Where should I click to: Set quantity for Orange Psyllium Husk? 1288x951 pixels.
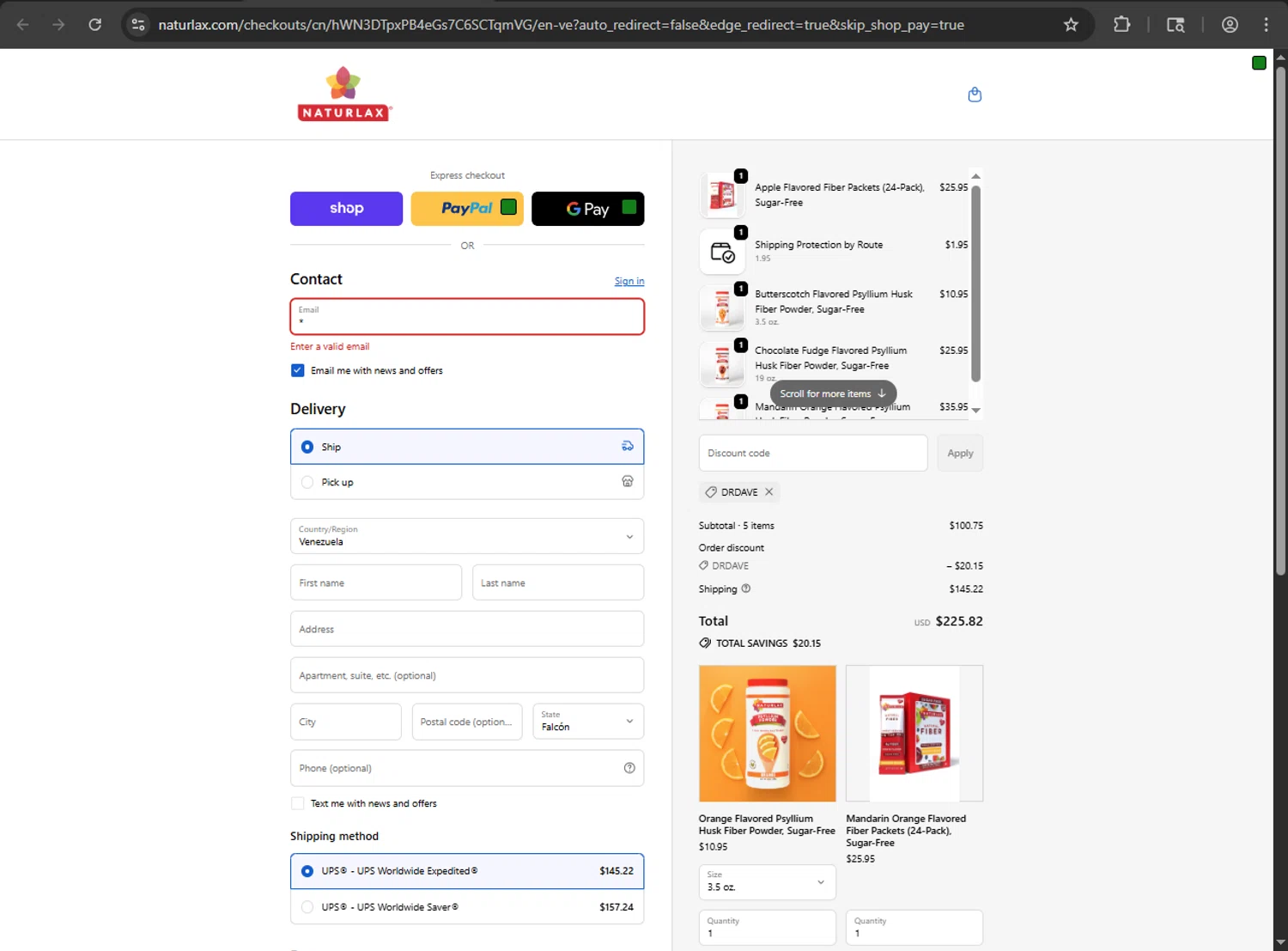click(767, 927)
